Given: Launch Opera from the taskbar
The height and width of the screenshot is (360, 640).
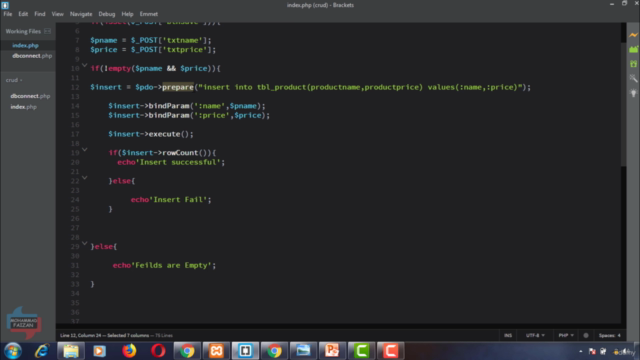Looking at the screenshot, I should pyautogui.click(x=158, y=351).
